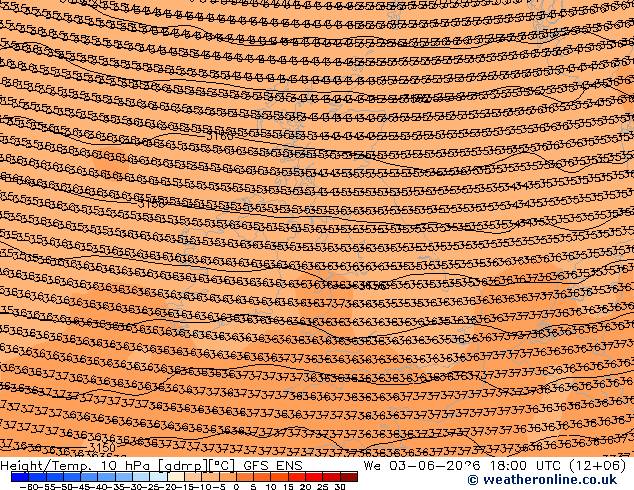Click the darkest blue legend swatch below -60
Screen dimensions: 634x490
20,477
